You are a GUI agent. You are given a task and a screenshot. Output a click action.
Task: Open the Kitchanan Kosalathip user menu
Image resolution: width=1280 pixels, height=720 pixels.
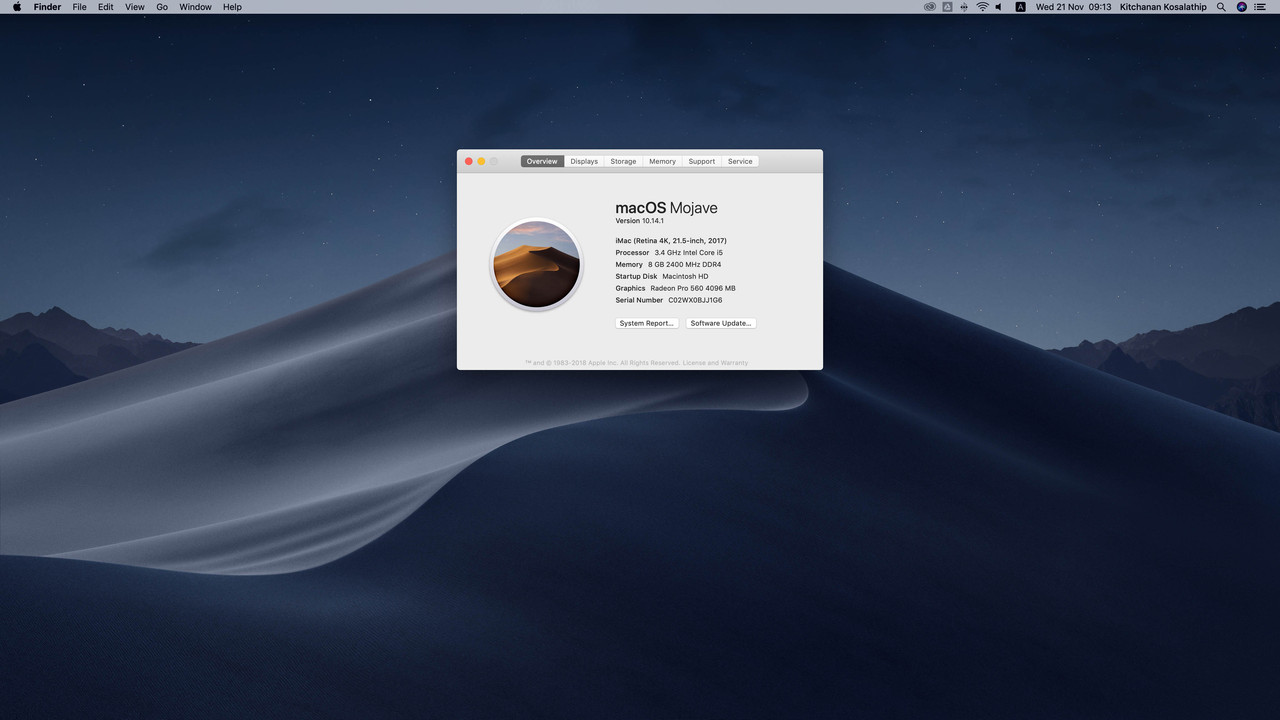click(x=1163, y=7)
